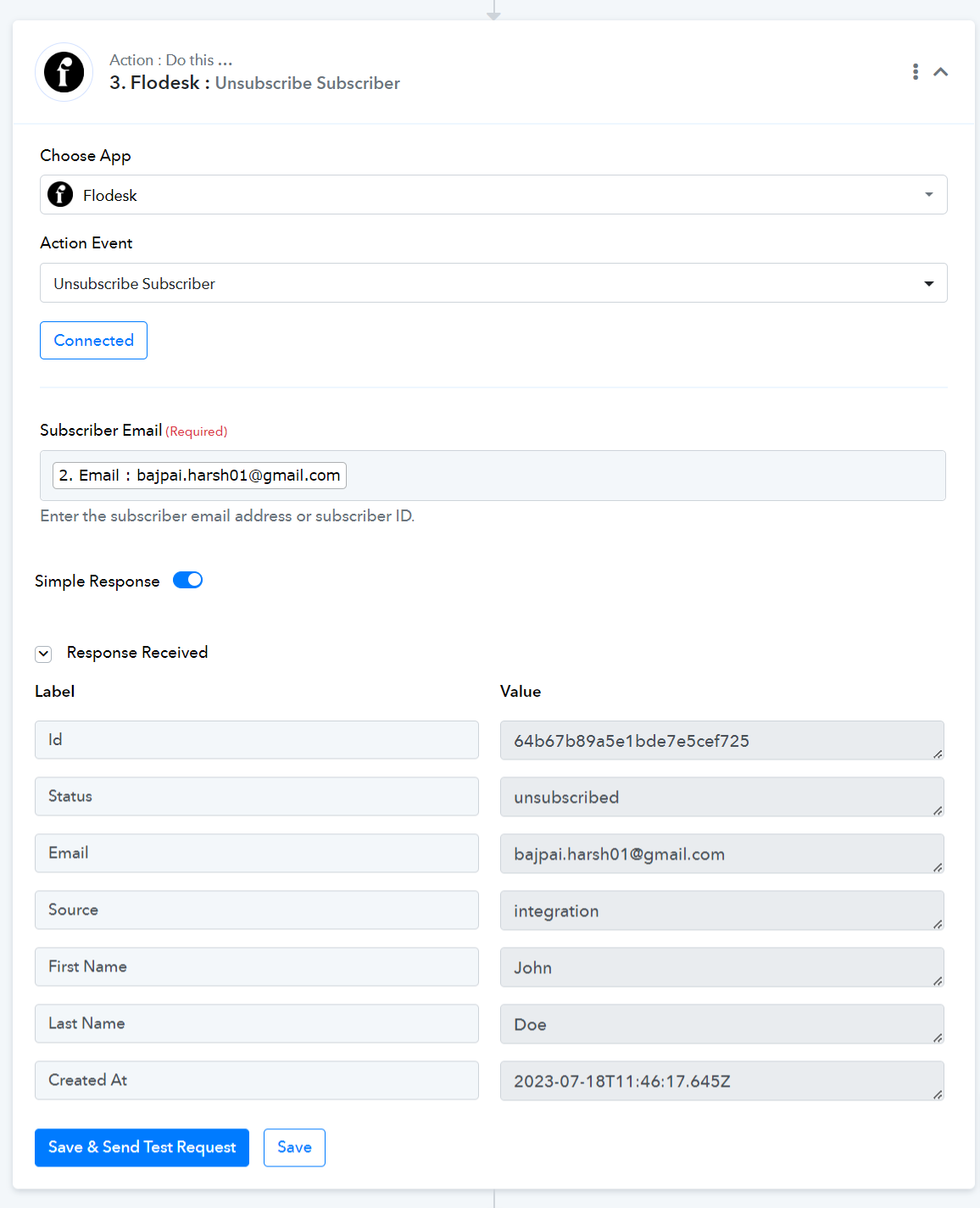This screenshot has height=1208, width=980.
Task: Click Save & Send Test Request button
Action: pos(142,1147)
